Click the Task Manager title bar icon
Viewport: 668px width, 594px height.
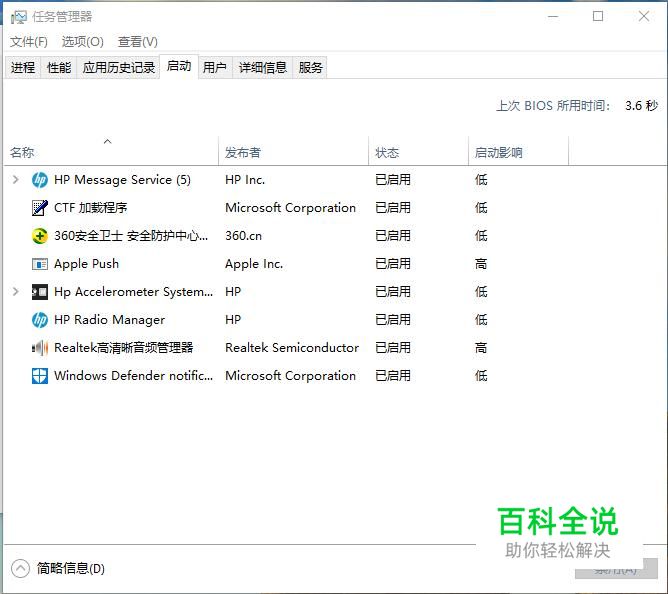pos(18,17)
